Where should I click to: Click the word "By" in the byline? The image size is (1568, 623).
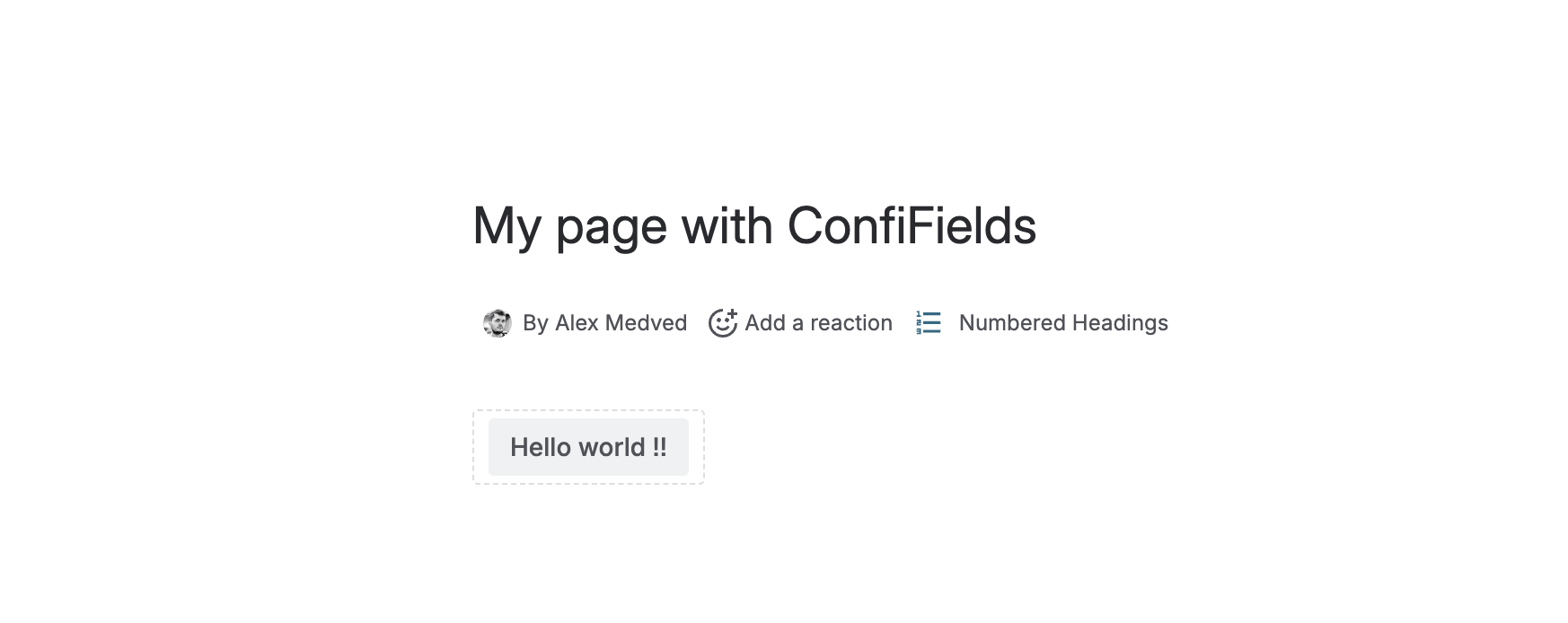coord(535,323)
